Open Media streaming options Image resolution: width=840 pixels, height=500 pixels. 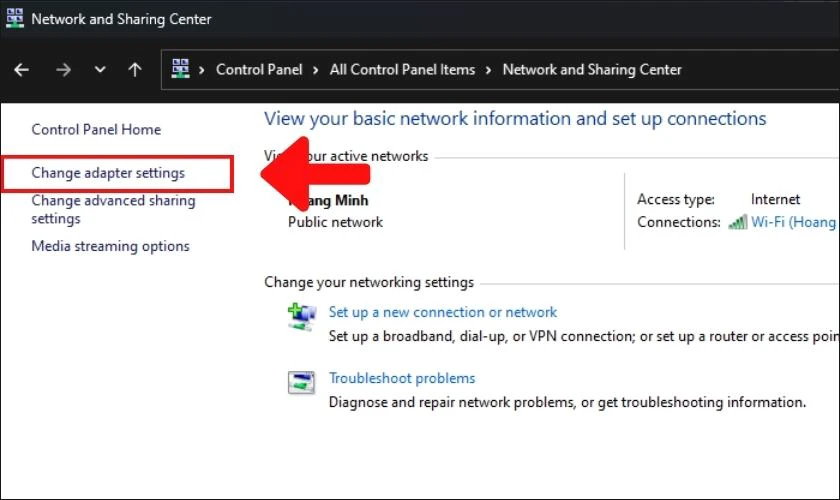pos(110,246)
